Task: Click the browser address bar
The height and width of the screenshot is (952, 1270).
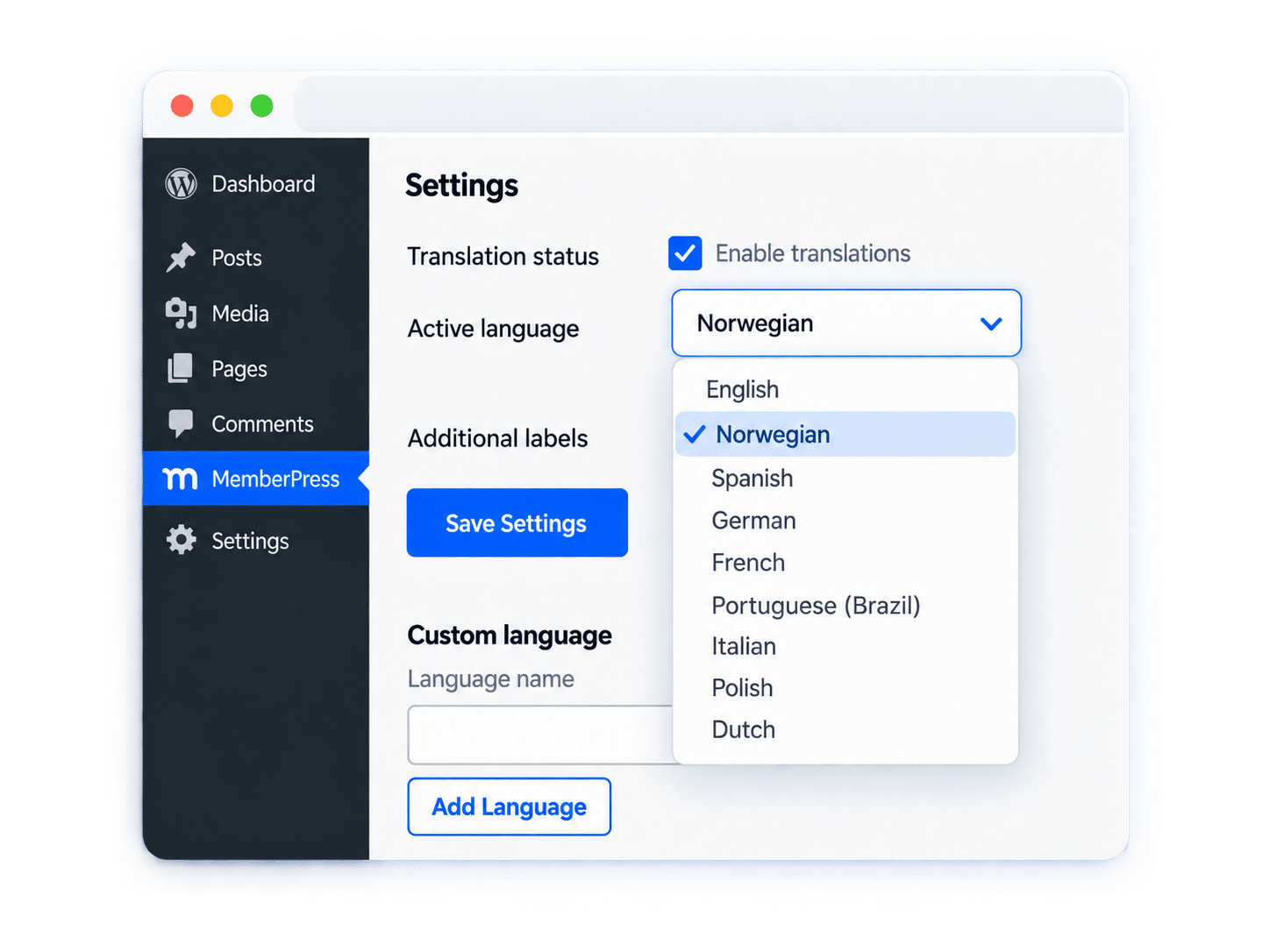Action: pyautogui.click(x=709, y=105)
